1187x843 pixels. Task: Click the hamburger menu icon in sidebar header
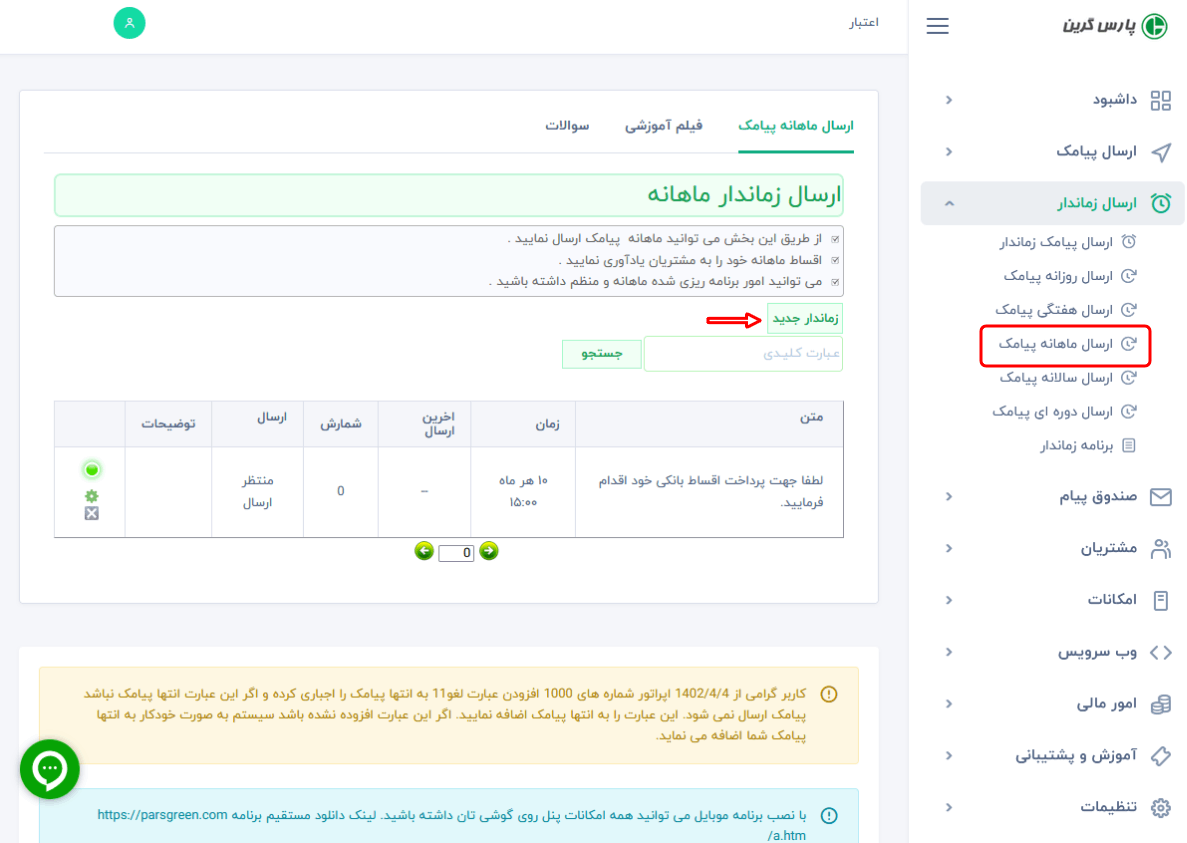point(937,26)
